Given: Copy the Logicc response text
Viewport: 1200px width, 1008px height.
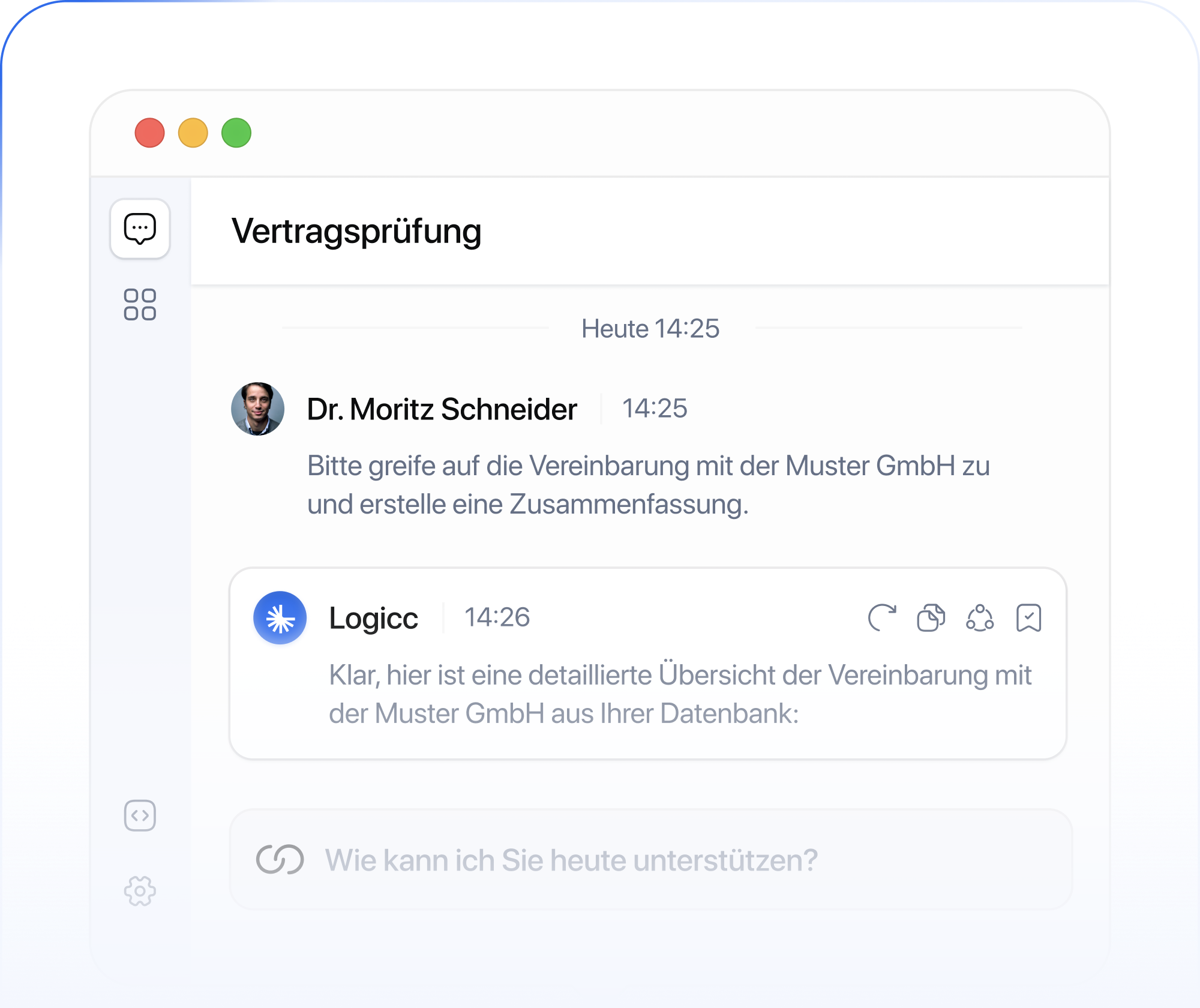Looking at the screenshot, I should pyautogui.click(x=931, y=617).
